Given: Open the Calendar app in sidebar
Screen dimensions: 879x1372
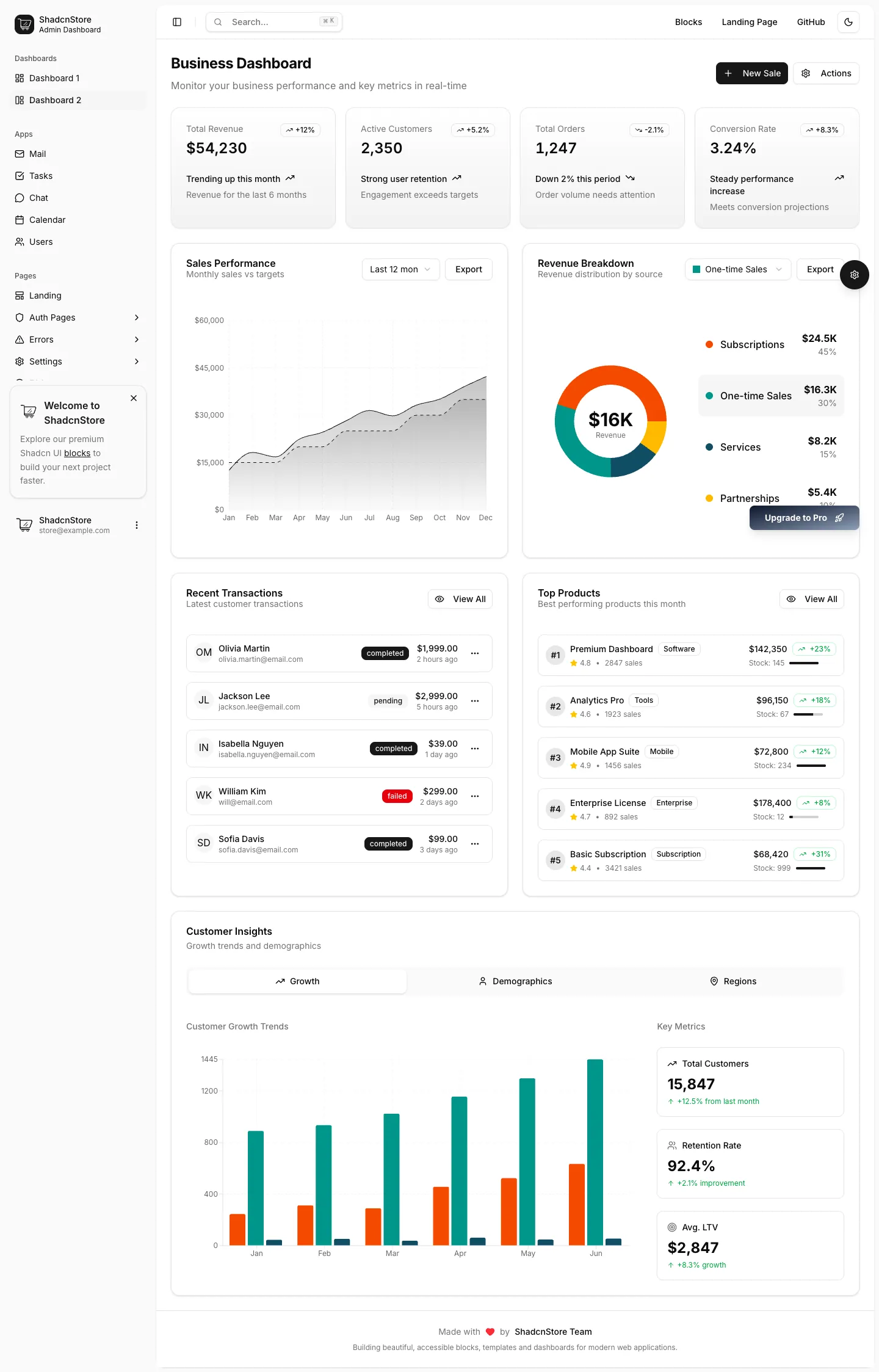Looking at the screenshot, I should [x=78, y=220].
